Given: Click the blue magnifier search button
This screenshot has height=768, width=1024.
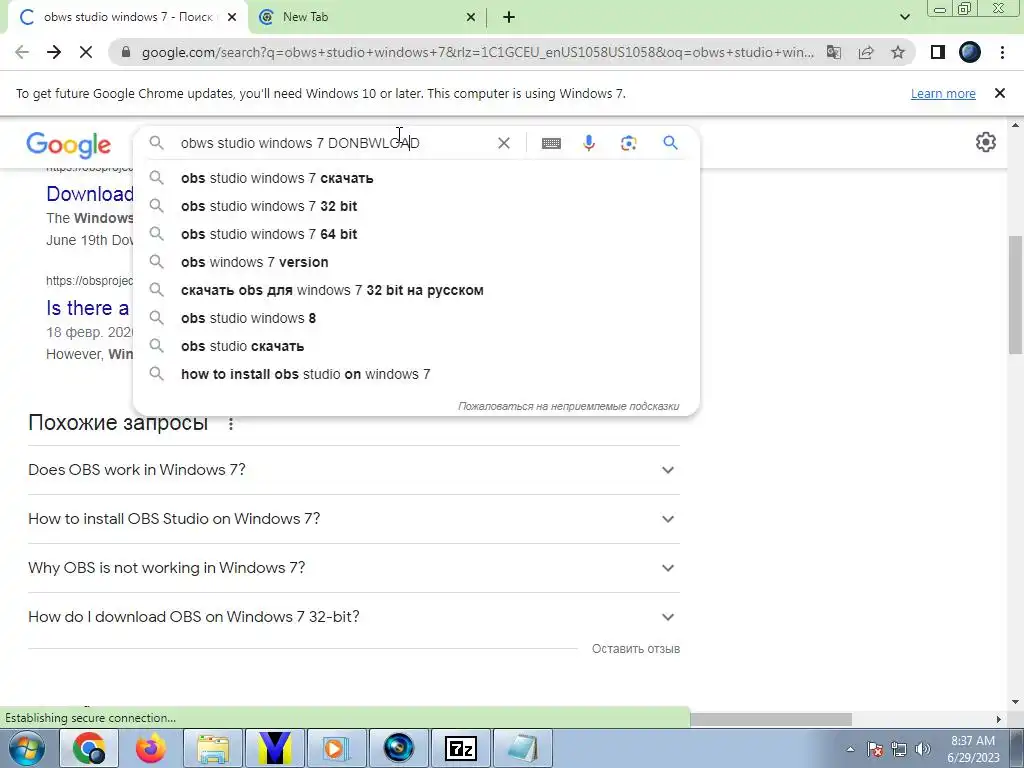Looking at the screenshot, I should 670,142.
